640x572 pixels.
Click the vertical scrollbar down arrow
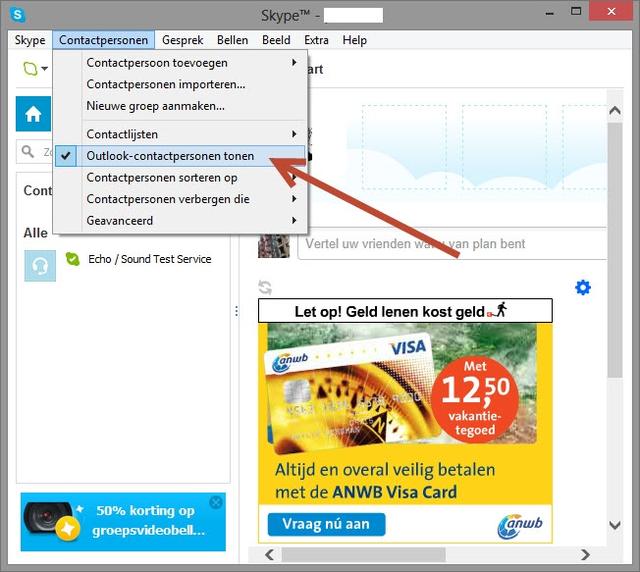coord(615,525)
